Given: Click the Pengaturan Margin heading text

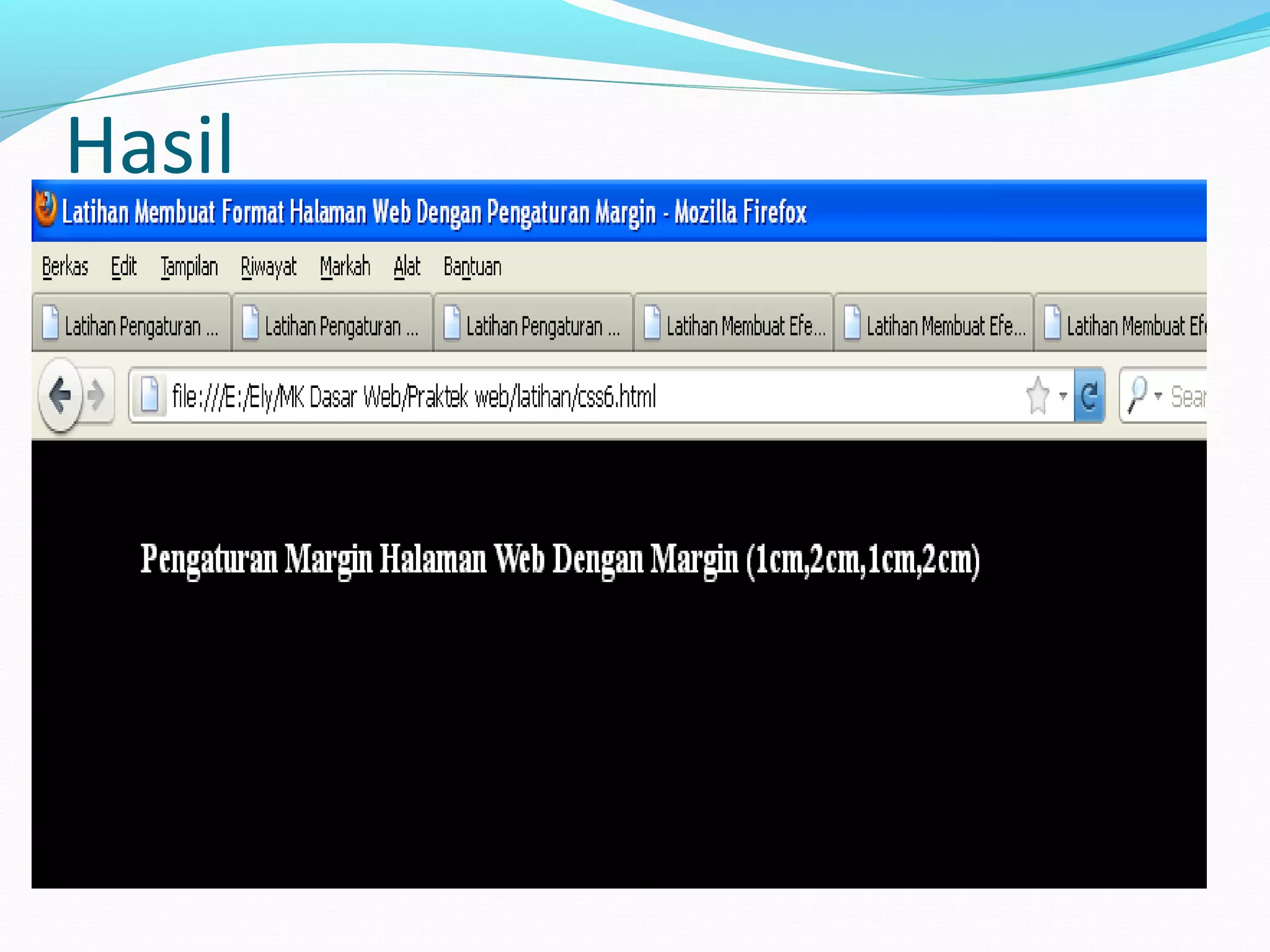Looking at the screenshot, I should [560, 559].
